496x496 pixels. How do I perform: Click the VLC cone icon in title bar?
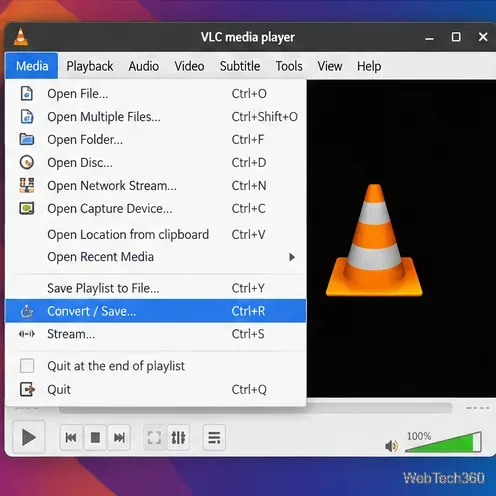(x=21, y=37)
